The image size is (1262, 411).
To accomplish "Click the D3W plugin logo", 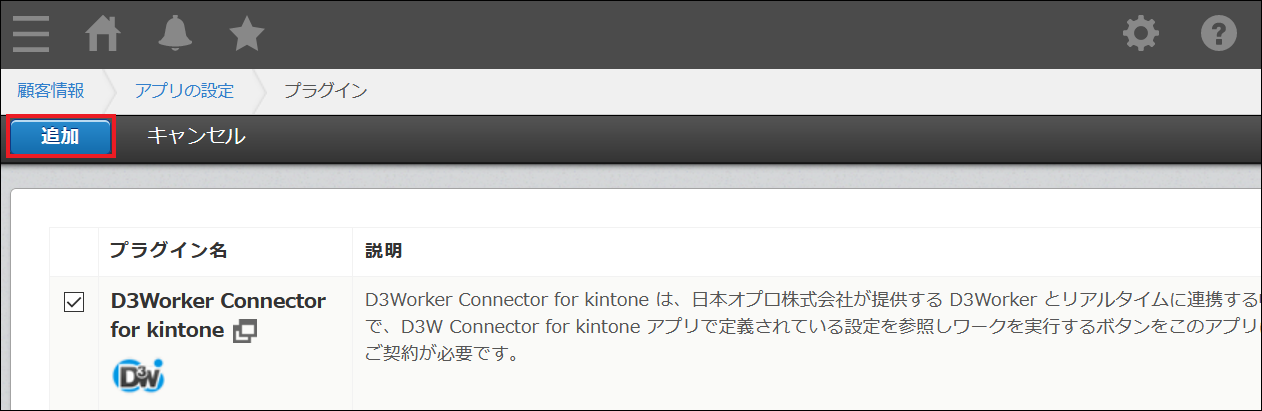I will (x=137, y=376).
